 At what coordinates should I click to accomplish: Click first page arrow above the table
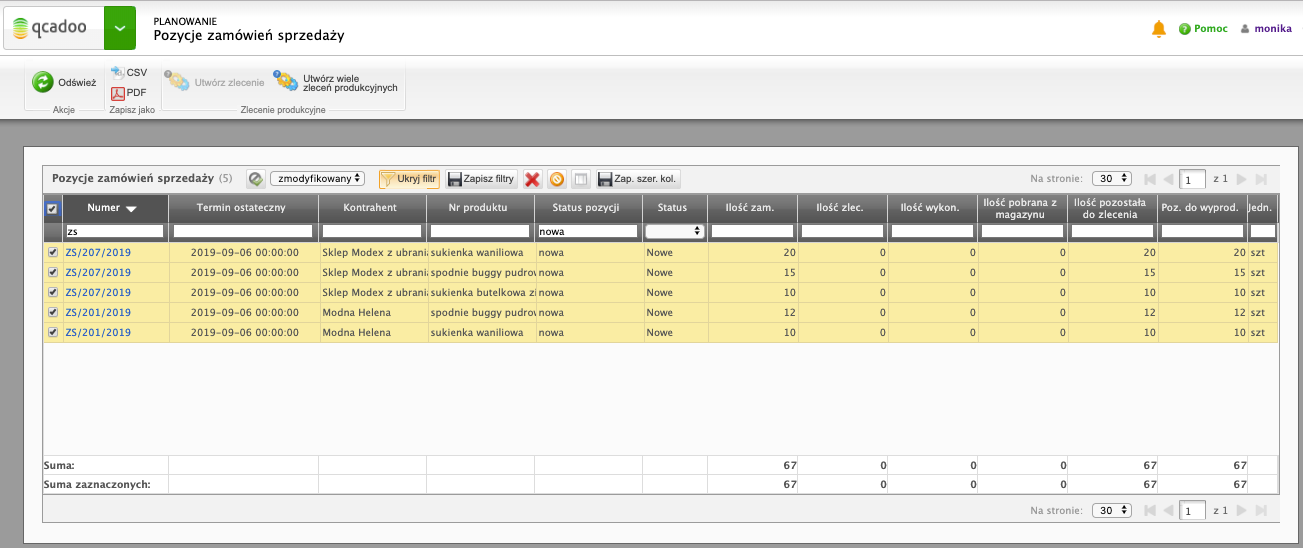coord(1150,179)
